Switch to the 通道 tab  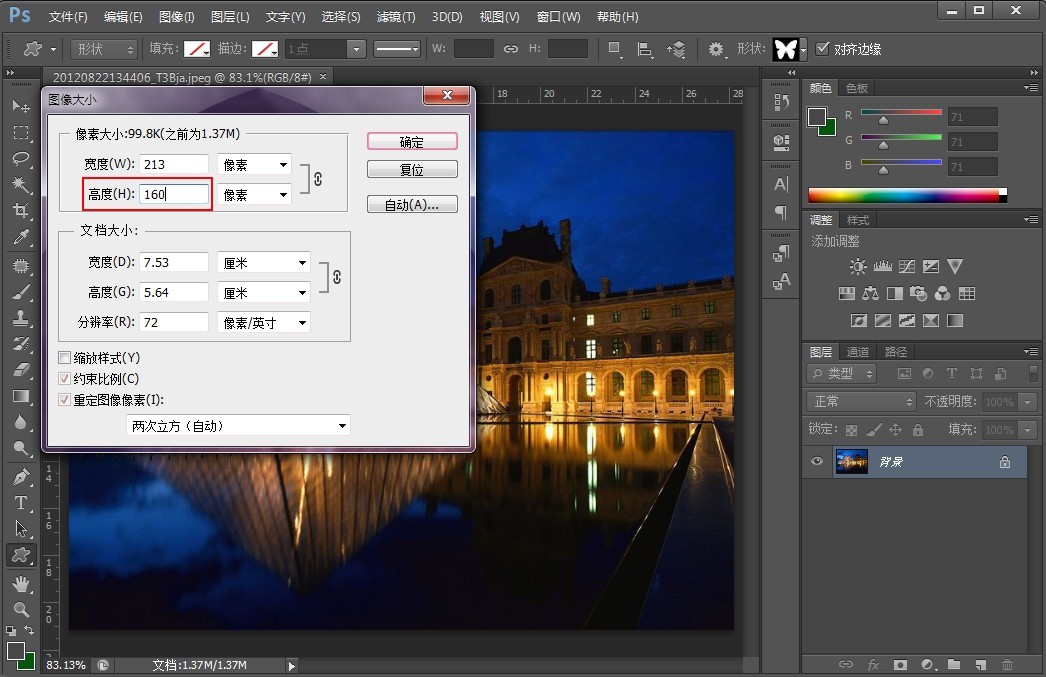click(x=857, y=352)
